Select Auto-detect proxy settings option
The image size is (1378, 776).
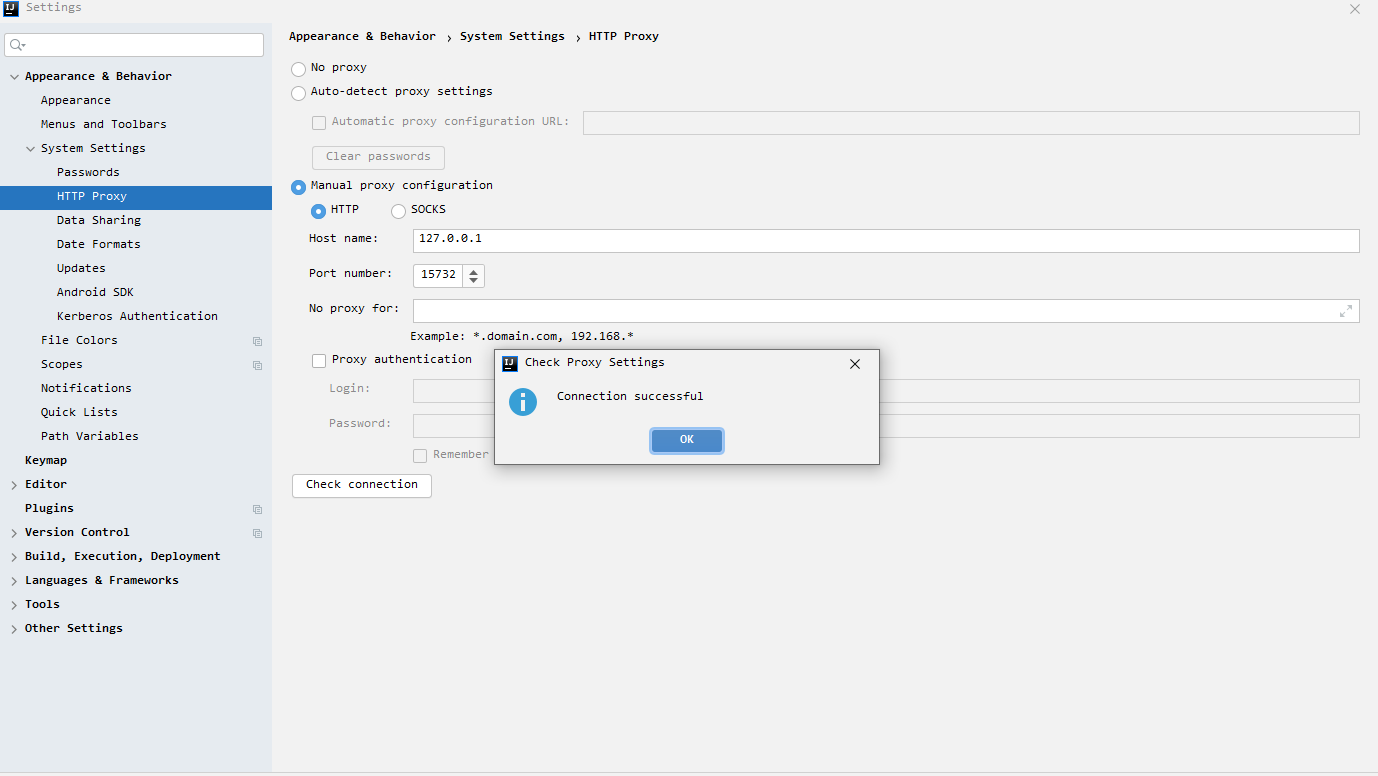tap(299, 93)
